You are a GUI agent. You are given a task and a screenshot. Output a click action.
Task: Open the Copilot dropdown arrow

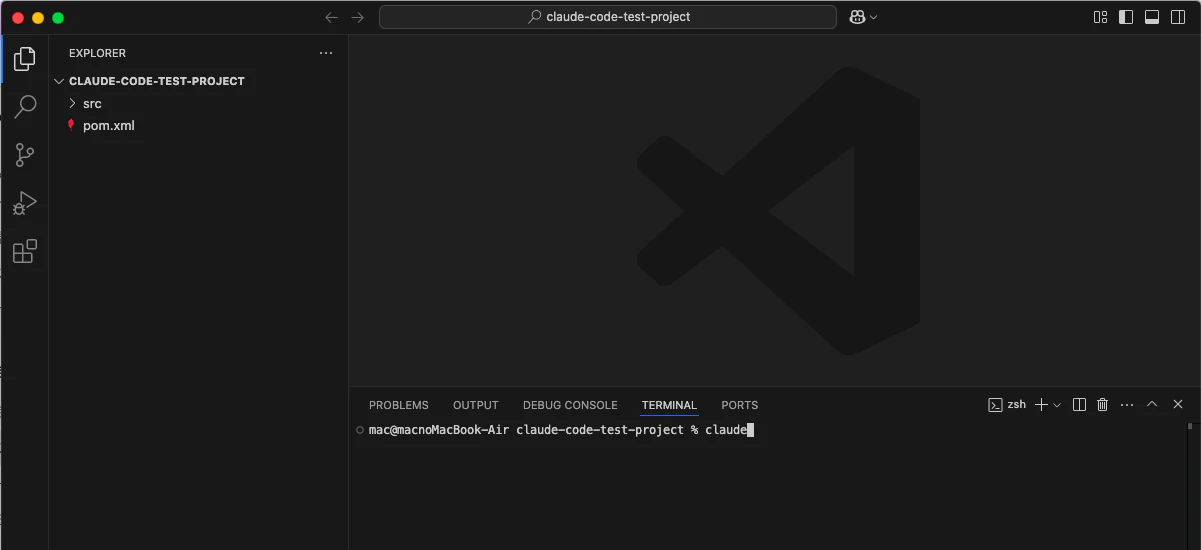[x=874, y=17]
